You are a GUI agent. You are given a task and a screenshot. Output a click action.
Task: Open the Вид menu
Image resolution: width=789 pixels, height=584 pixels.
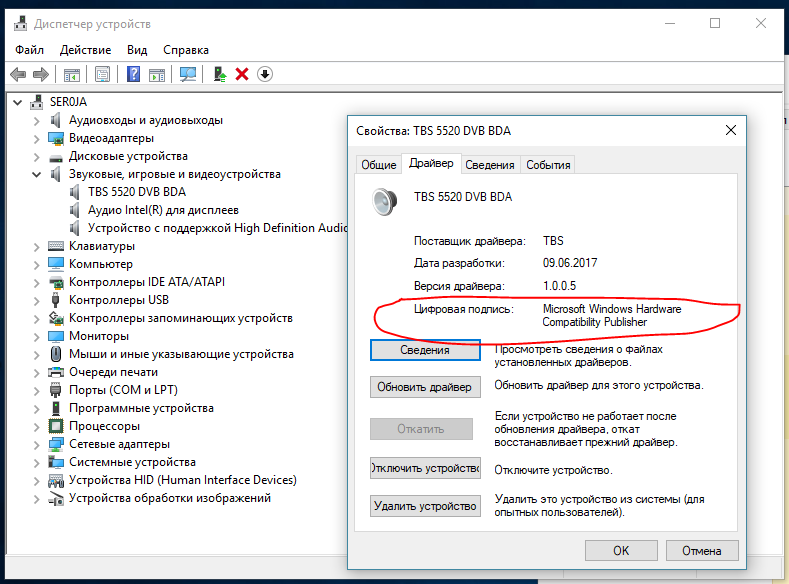click(137, 50)
